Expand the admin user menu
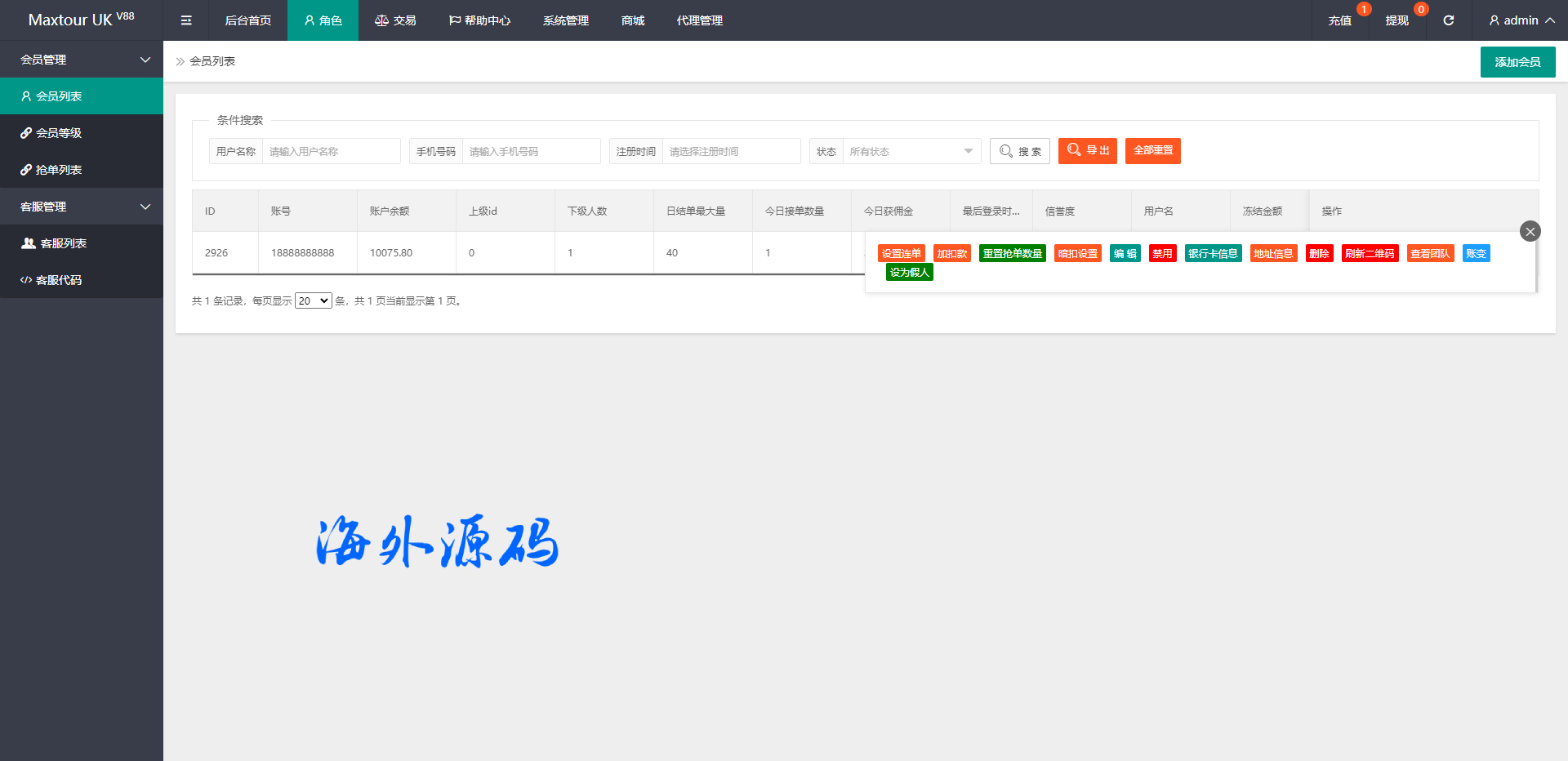The image size is (1568, 761). click(x=1521, y=20)
